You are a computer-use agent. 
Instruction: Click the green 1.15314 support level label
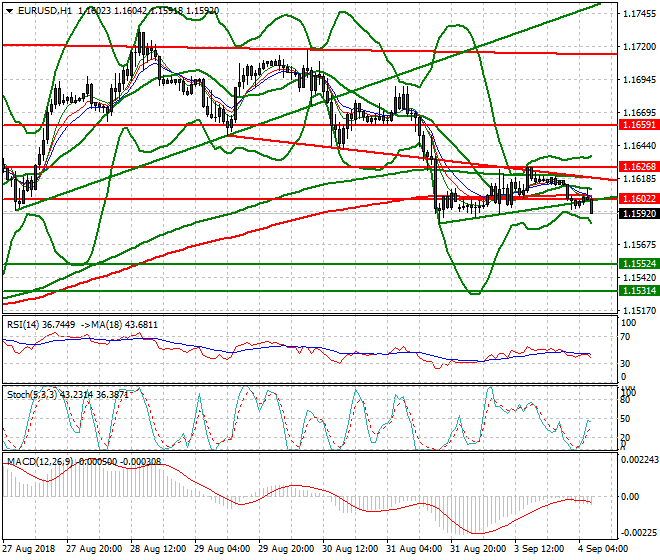pyautogui.click(x=639, y=291)
